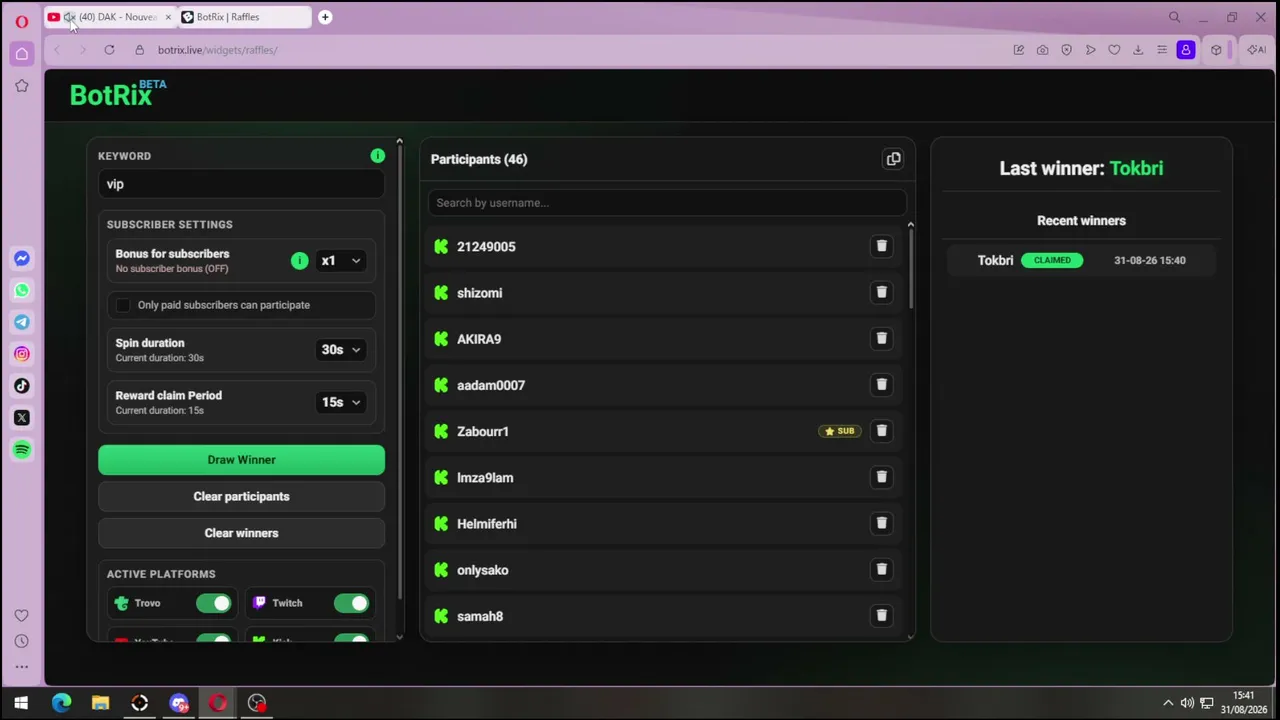Open Telegram in Opera sidebar

point(22,322)
